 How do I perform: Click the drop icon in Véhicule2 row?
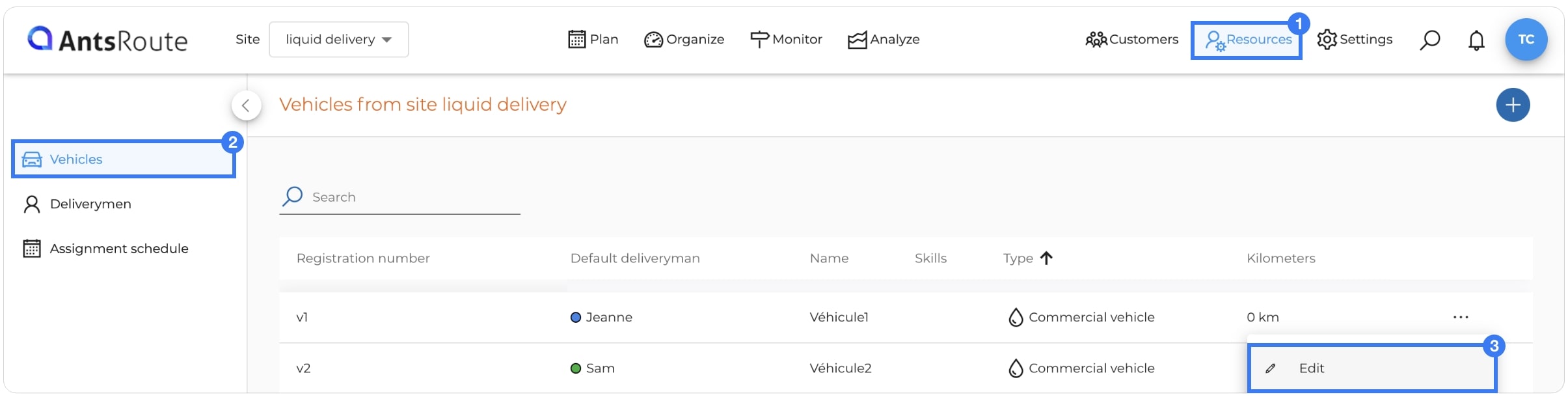(x=1015, y=368)
